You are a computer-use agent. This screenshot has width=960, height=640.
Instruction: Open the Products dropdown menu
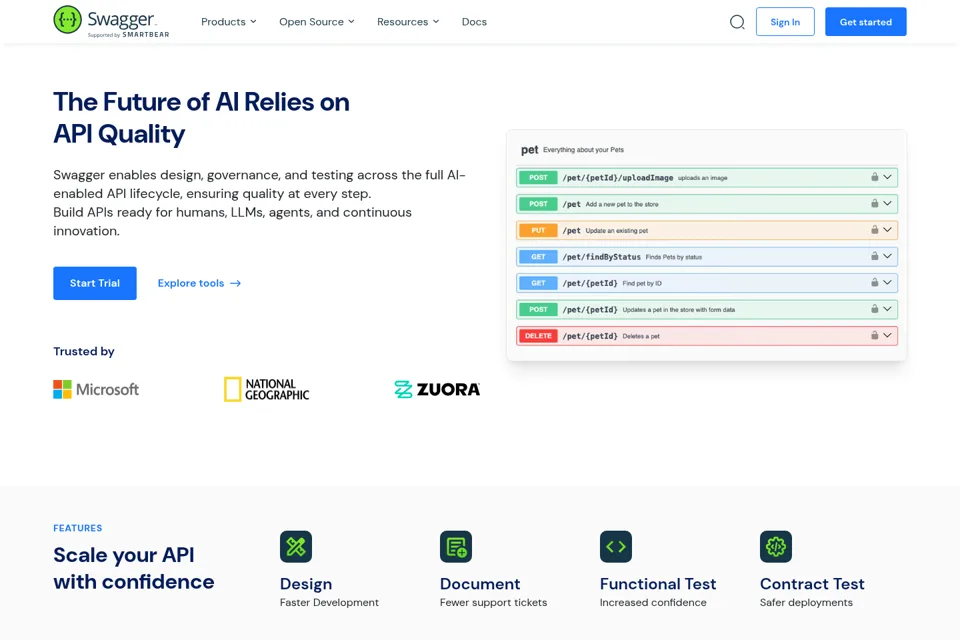229,21
